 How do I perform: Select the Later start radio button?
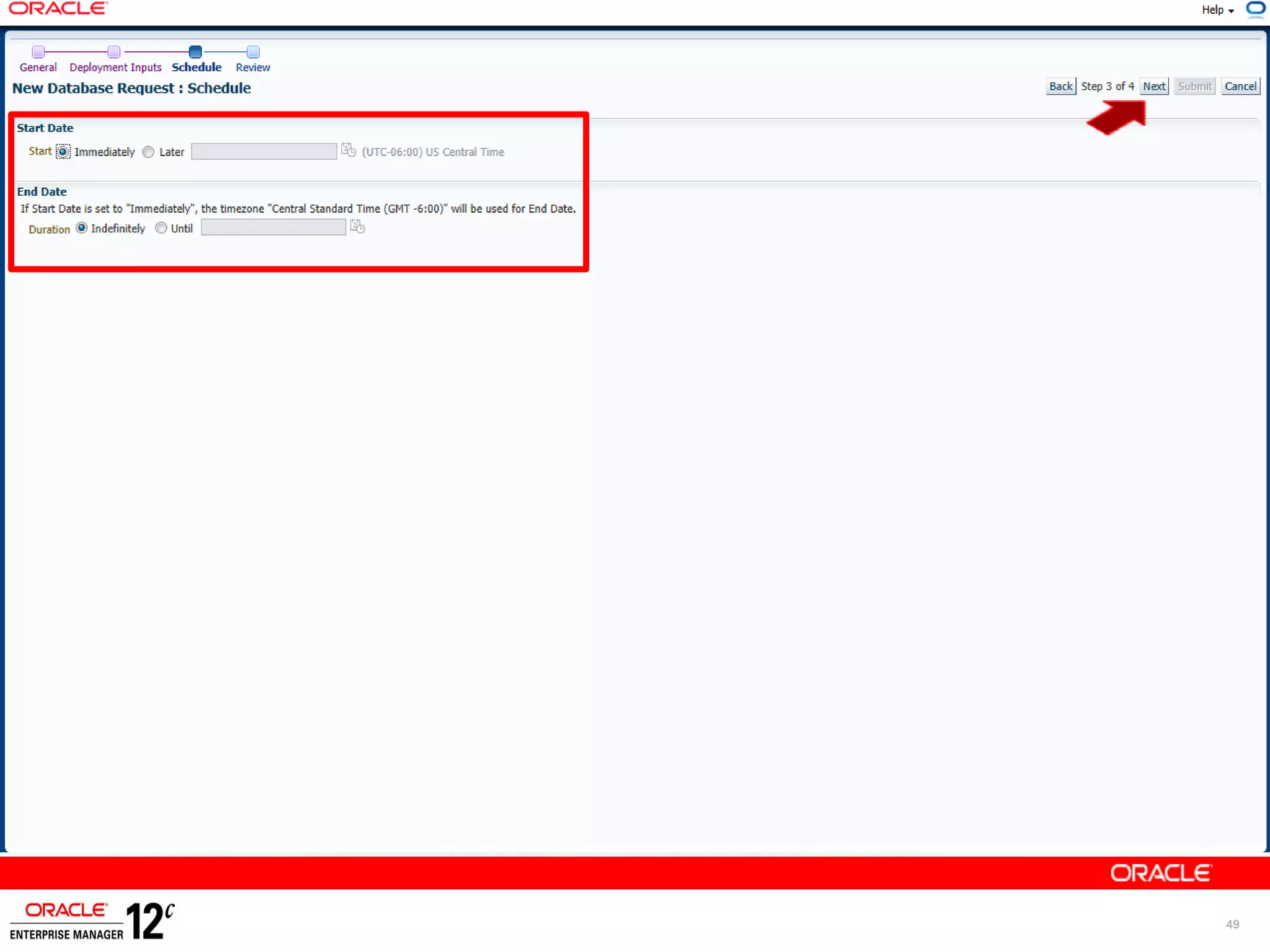click(148, 152)
